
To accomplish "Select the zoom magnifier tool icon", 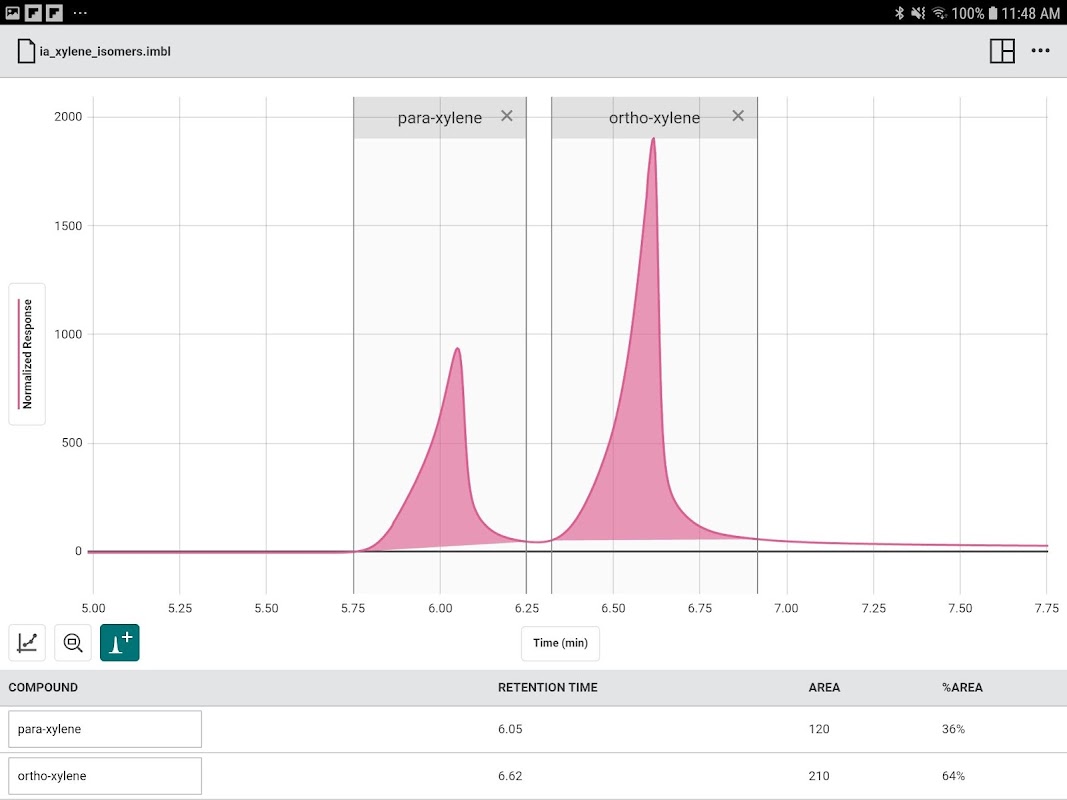I will (x=73, y=642).
